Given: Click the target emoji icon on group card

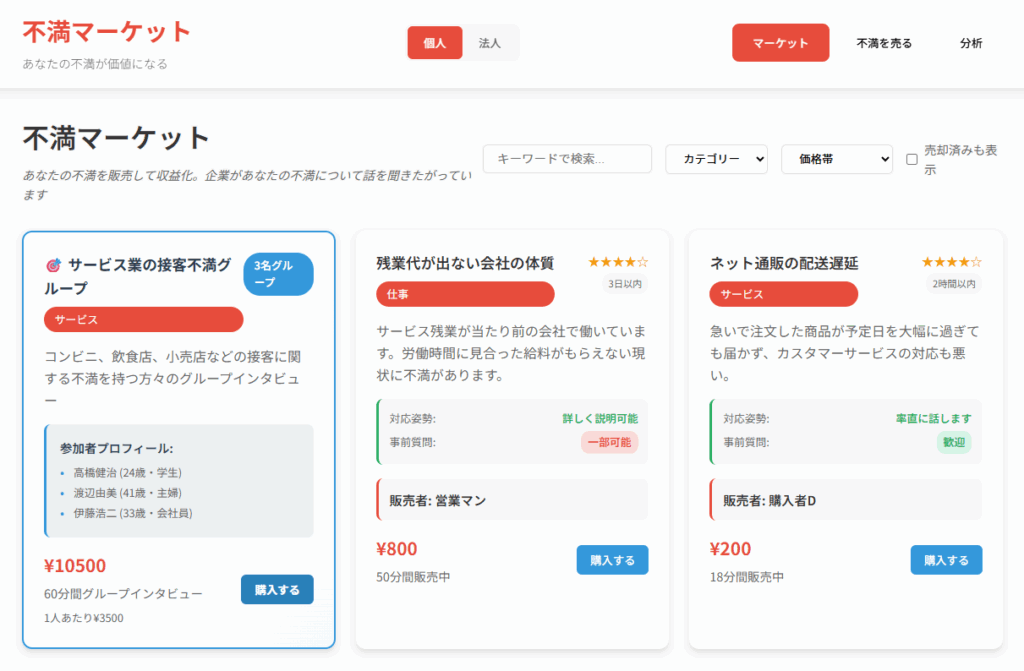Looking at the screenshot, I should tap(54, 265).
